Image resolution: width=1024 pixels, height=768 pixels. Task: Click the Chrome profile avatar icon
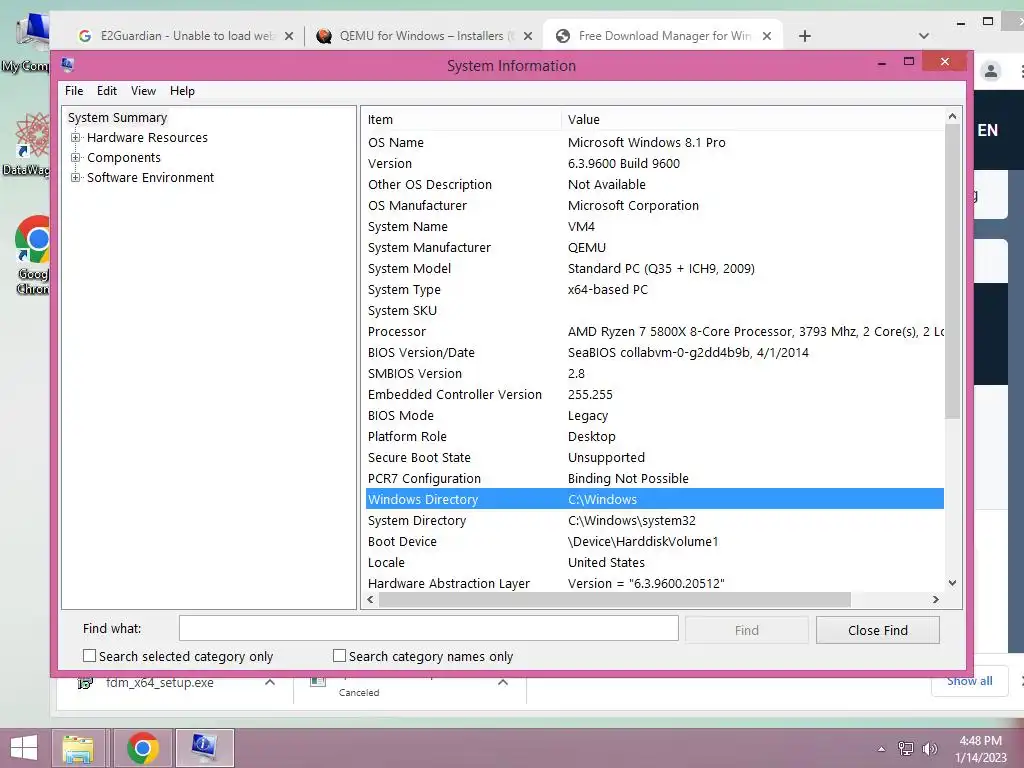click(991, 71)
